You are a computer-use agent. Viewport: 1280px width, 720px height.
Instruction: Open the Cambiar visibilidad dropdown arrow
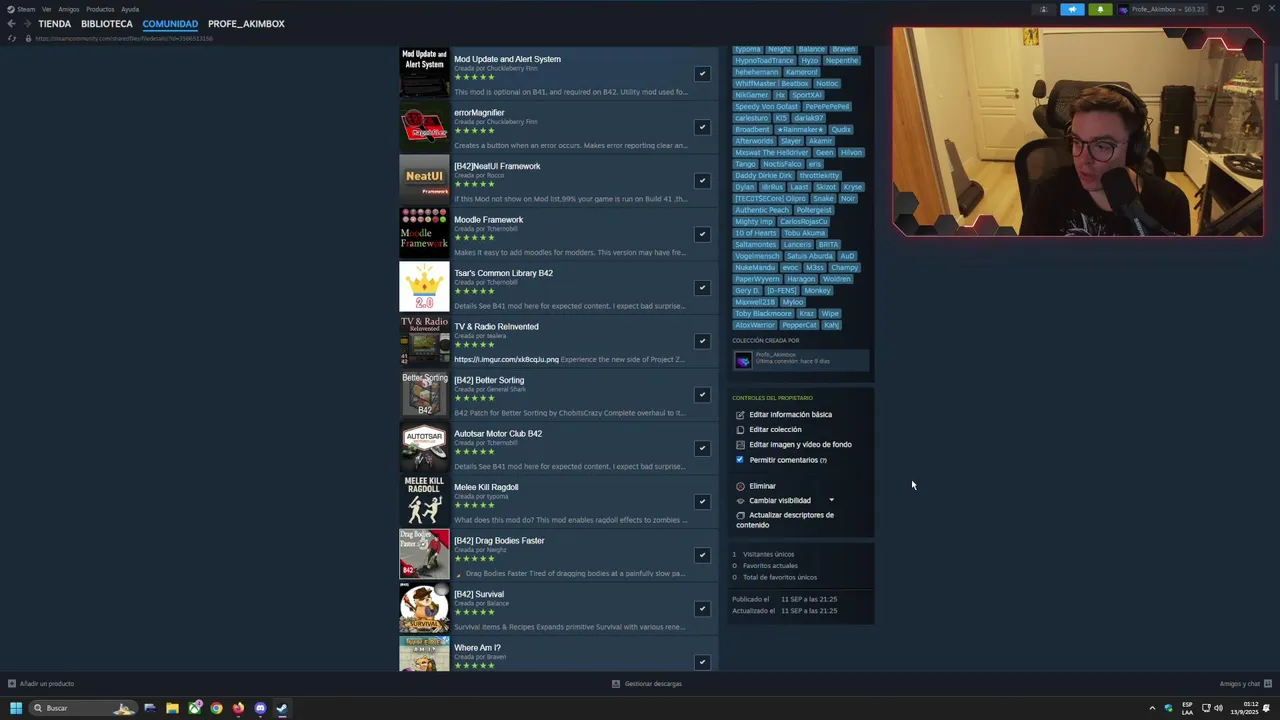(831, 500)
